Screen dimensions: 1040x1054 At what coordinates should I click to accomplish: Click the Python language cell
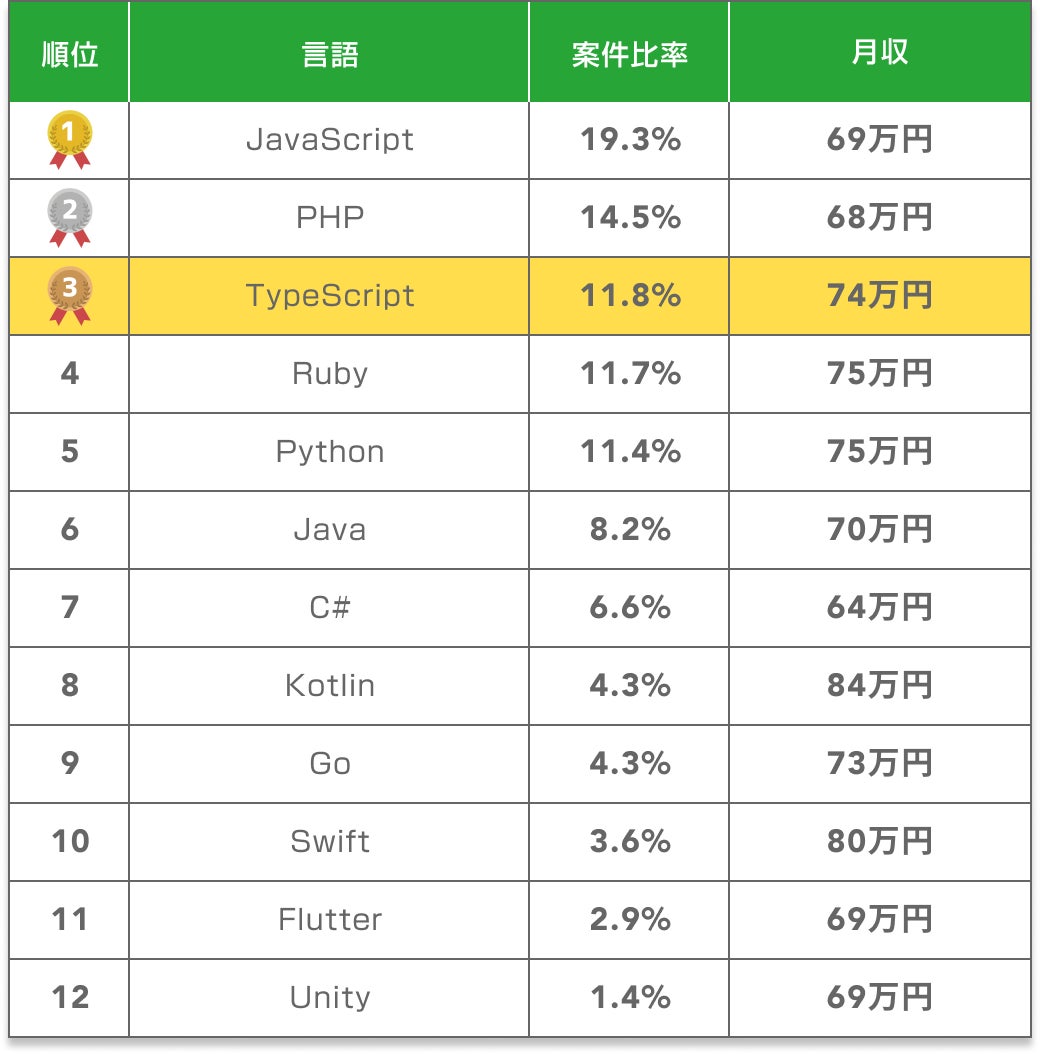pyautogui.click(x=329, y=452)
